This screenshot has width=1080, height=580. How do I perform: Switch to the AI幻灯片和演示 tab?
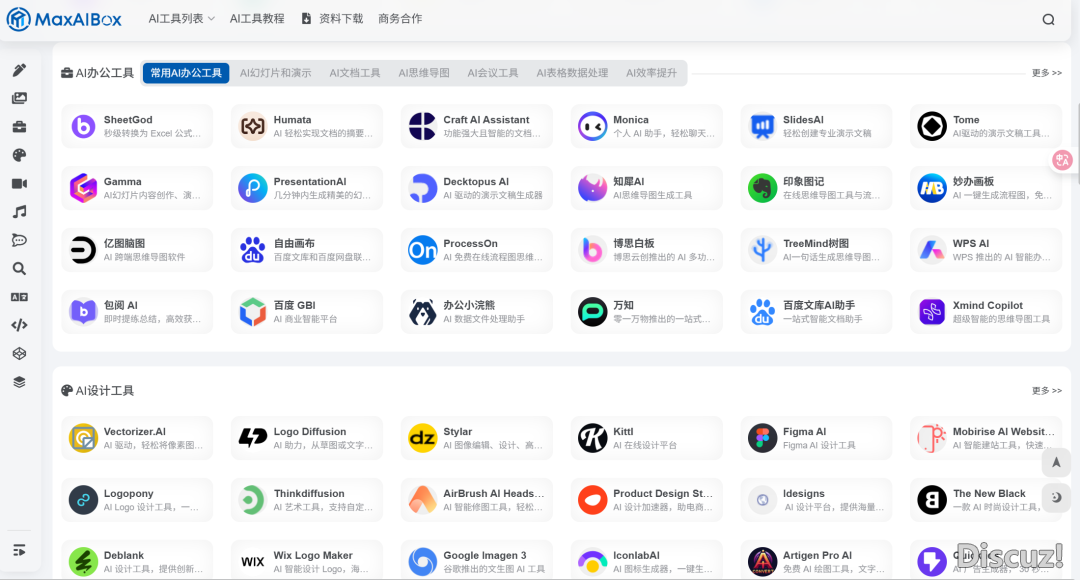coord(276,73)
